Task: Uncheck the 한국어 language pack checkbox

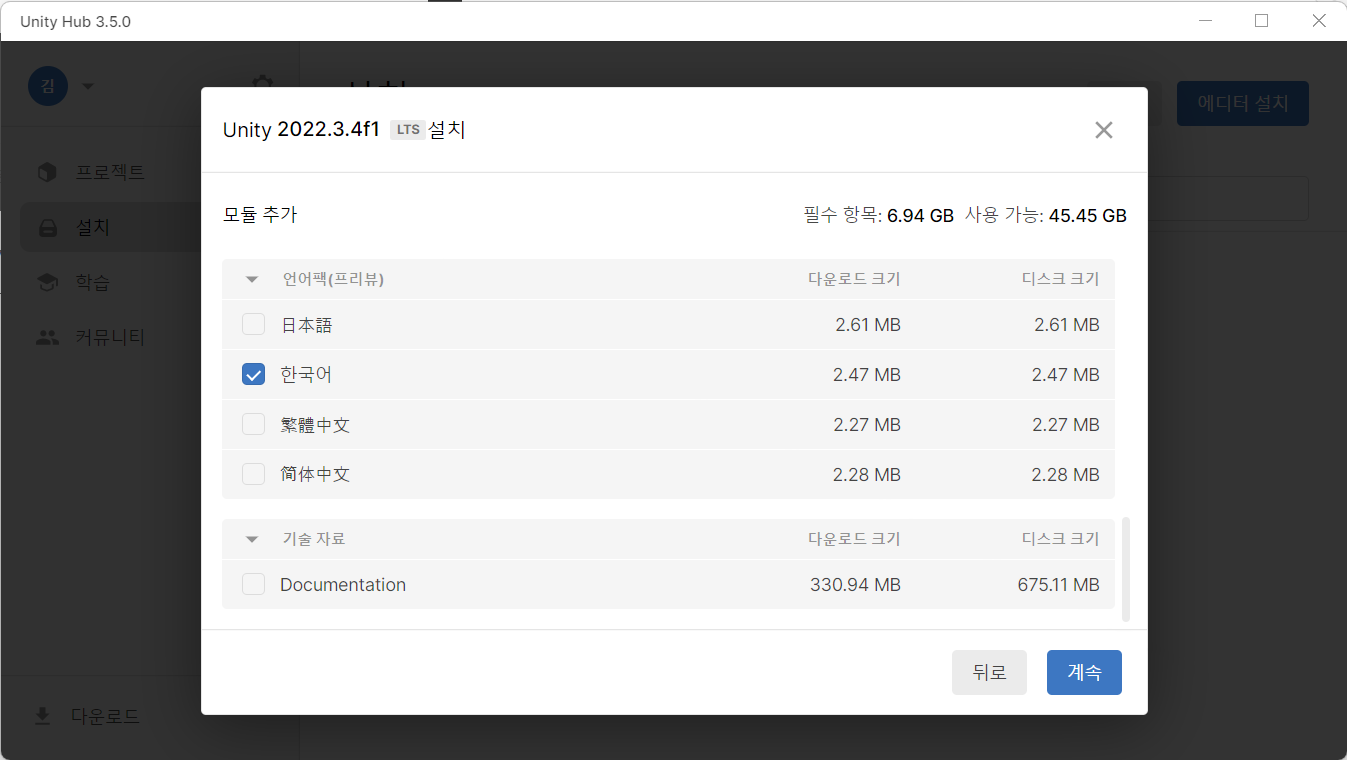Action: click(254, 374)
